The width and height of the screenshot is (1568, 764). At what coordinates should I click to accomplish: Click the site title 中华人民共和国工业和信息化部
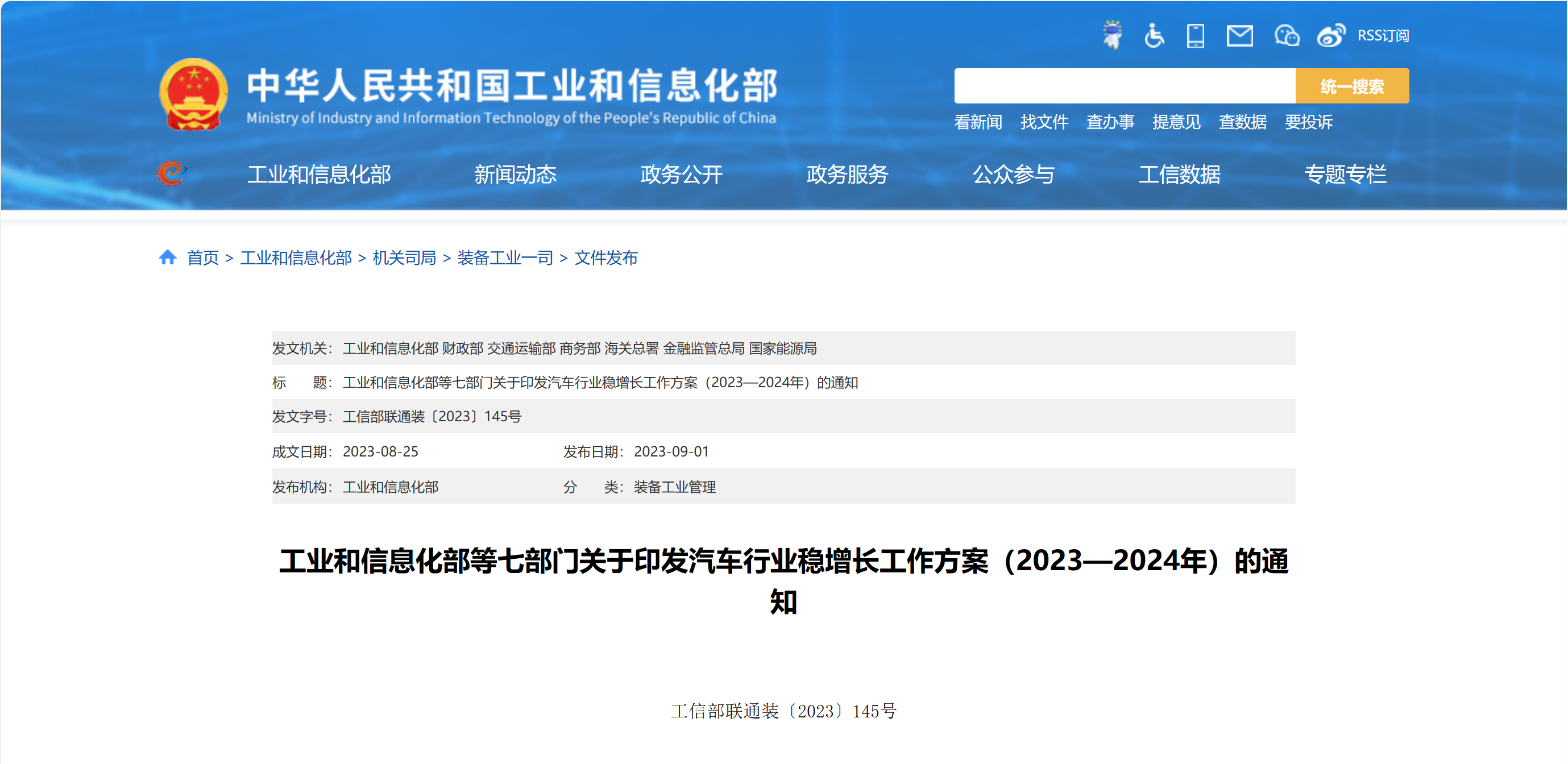coord(512,85)
